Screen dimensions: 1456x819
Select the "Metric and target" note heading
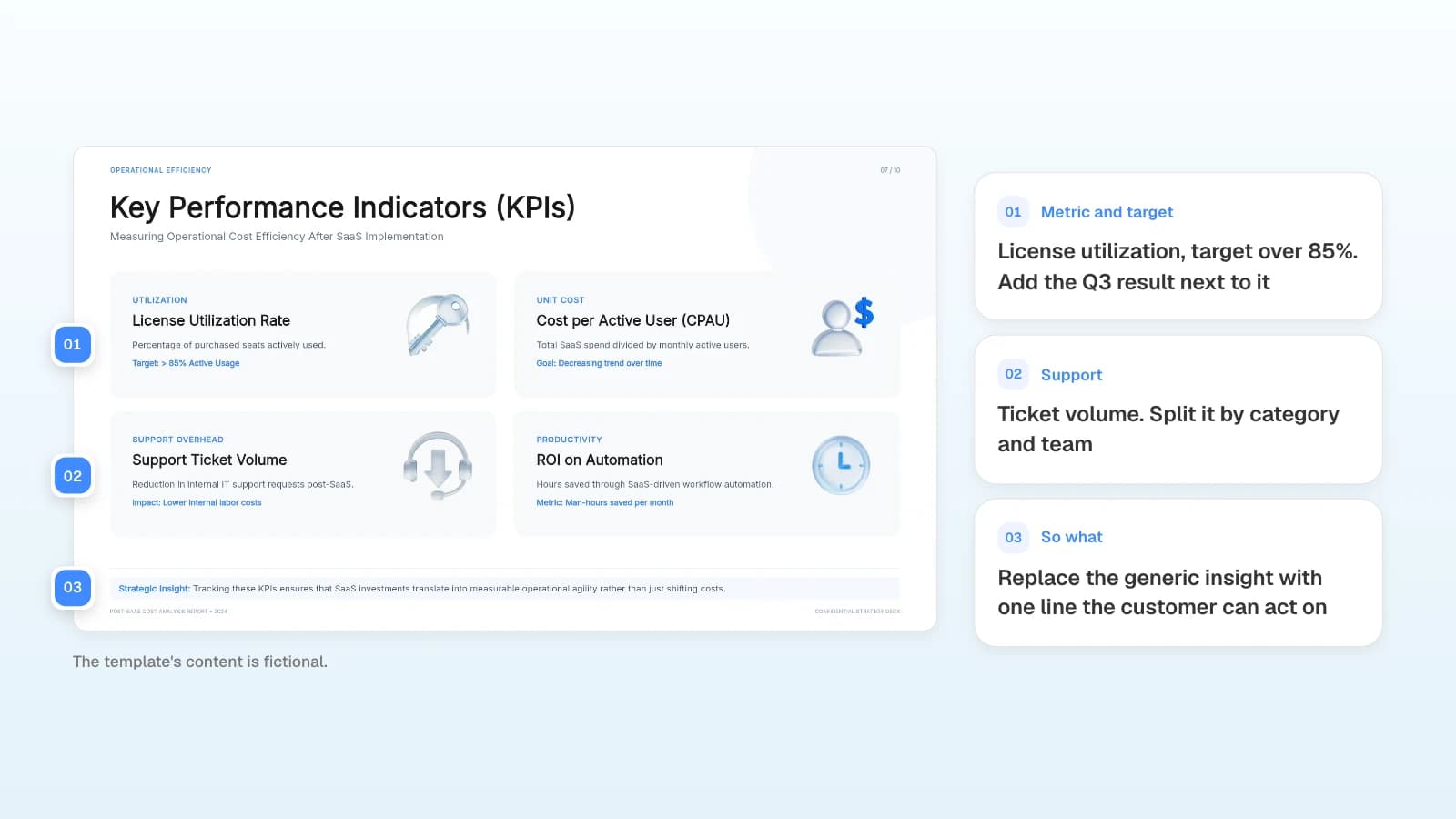coord(1107,212)
